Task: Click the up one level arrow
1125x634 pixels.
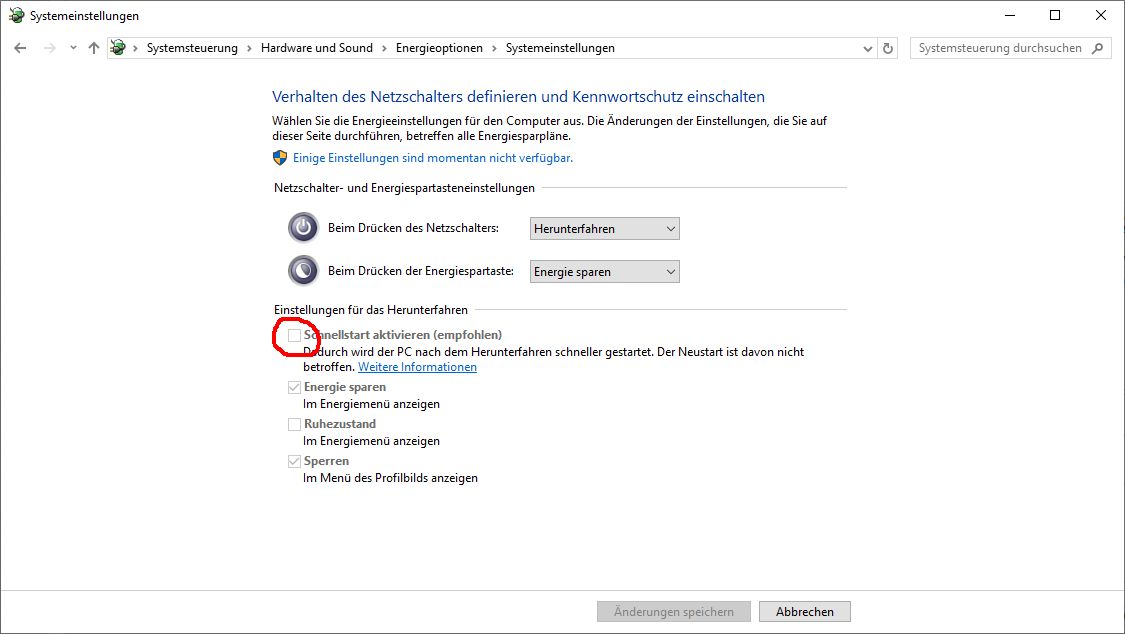Action: click(x=93, y=47)
